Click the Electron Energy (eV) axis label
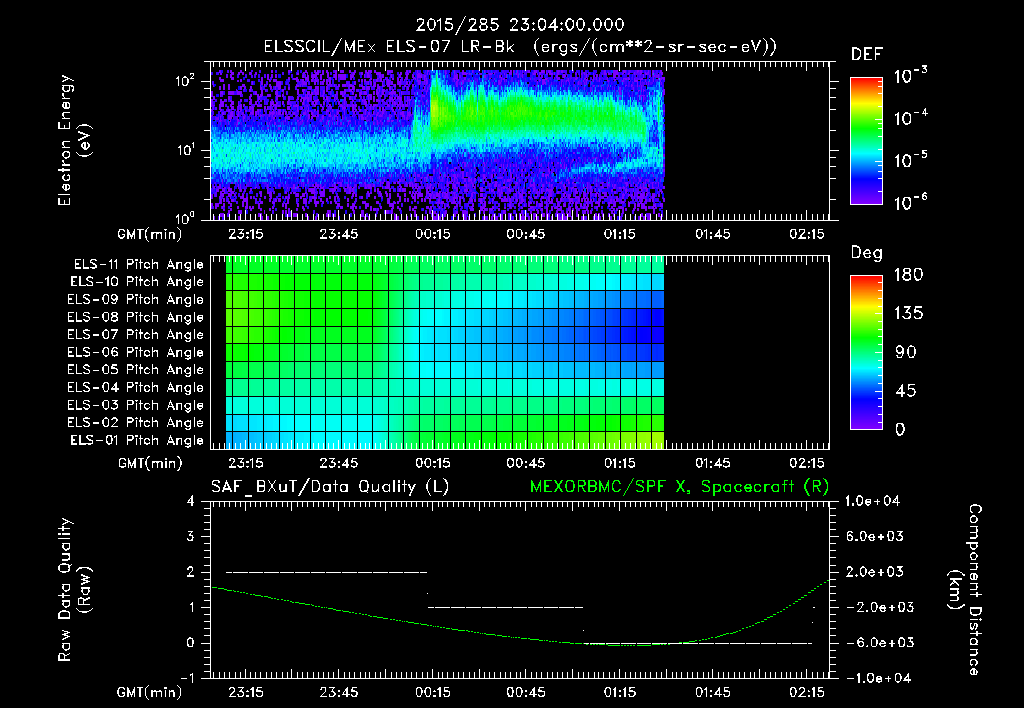The width and height of the screenshot is (1024, 708). coord(74,140)
